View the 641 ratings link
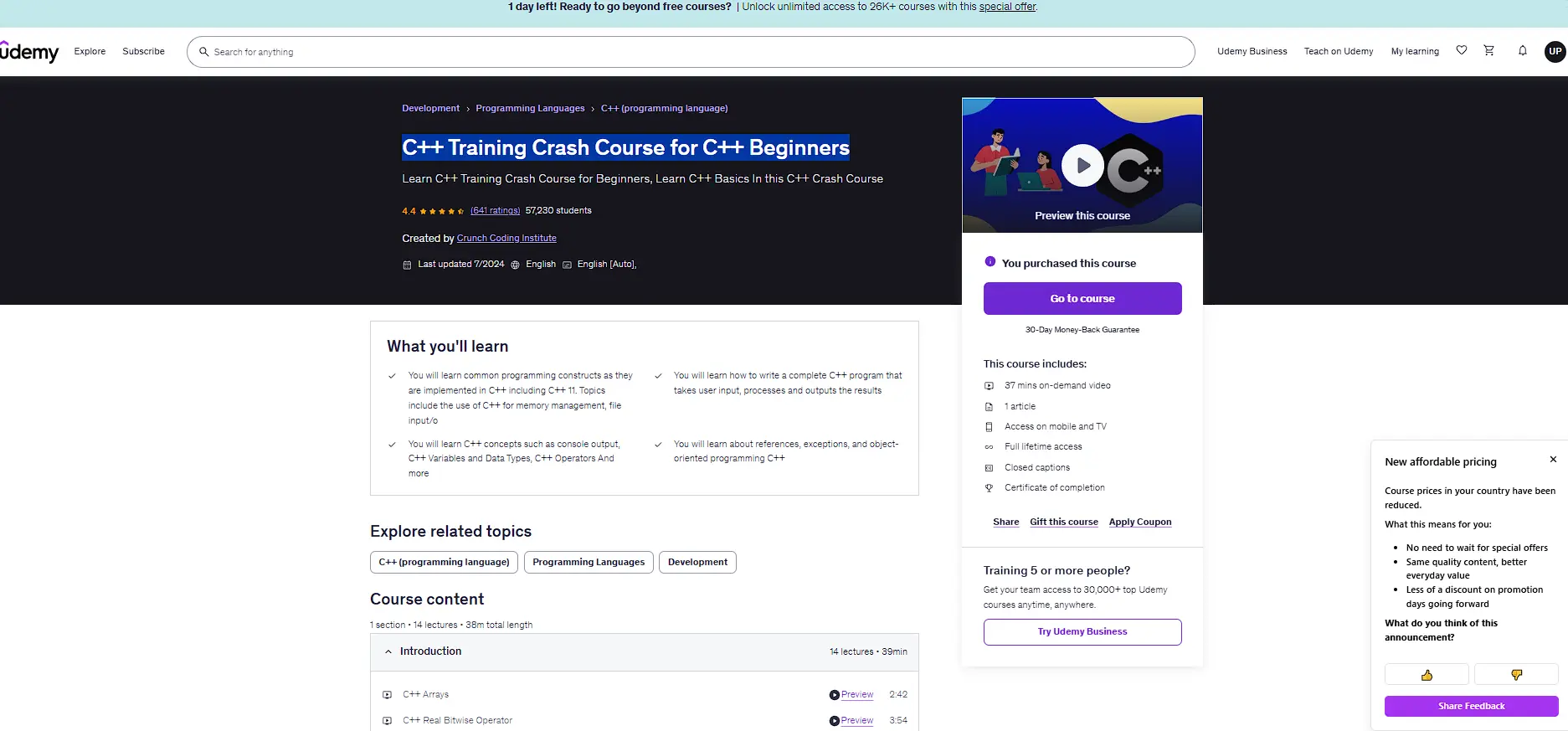 point(495,211)
